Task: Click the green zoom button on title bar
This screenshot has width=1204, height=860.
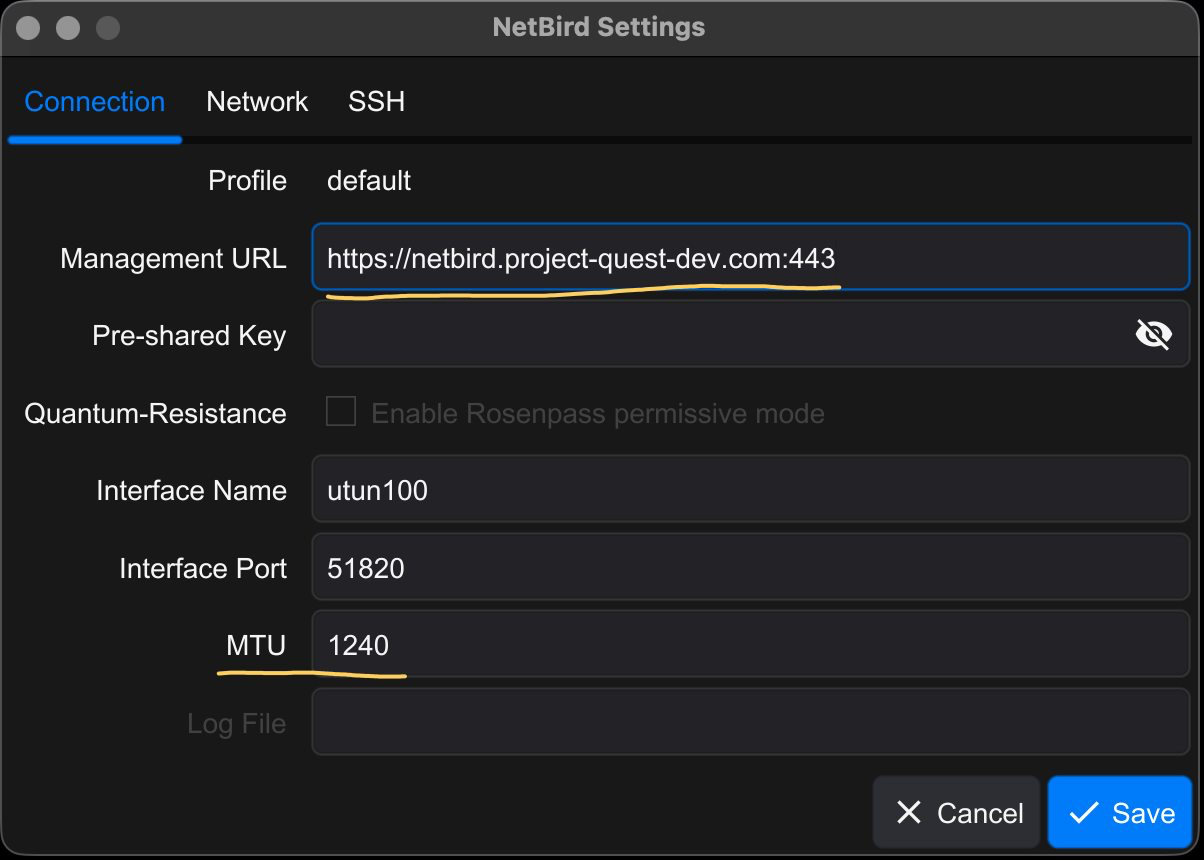Action: click(x=106, y=27)
